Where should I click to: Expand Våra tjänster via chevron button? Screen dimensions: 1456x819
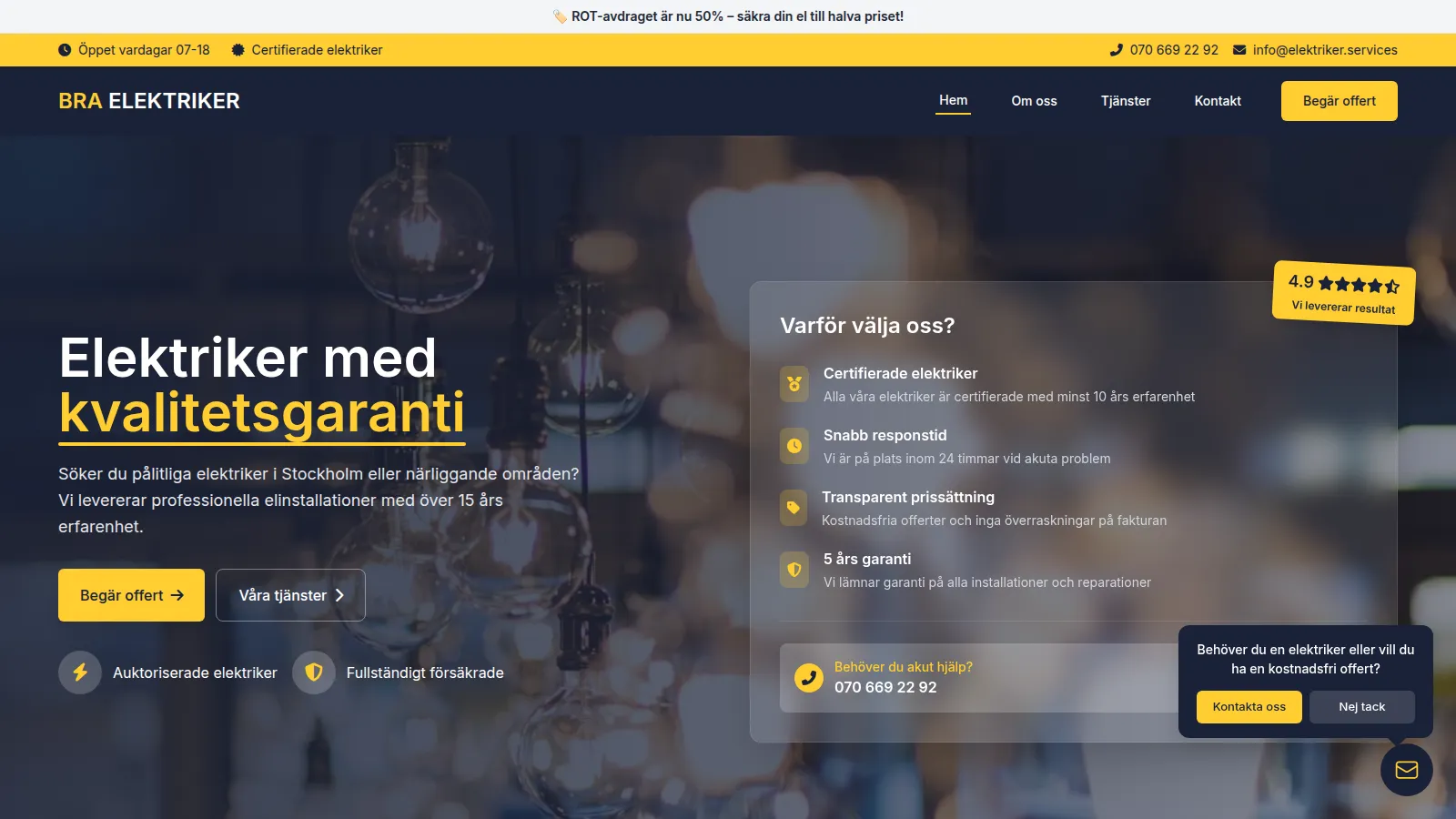point(290,595)
